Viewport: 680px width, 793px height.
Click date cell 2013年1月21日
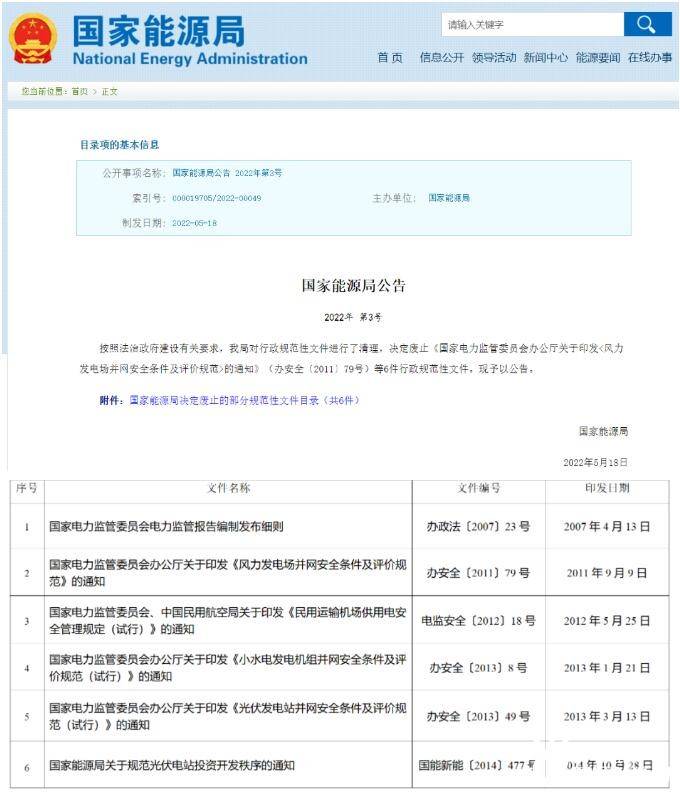pos(607,668)
